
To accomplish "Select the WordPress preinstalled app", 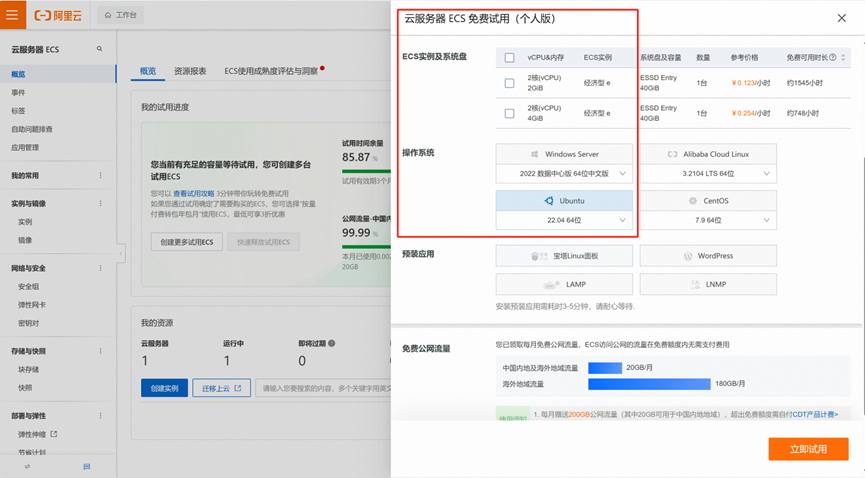I will click(x=708, y=256).
